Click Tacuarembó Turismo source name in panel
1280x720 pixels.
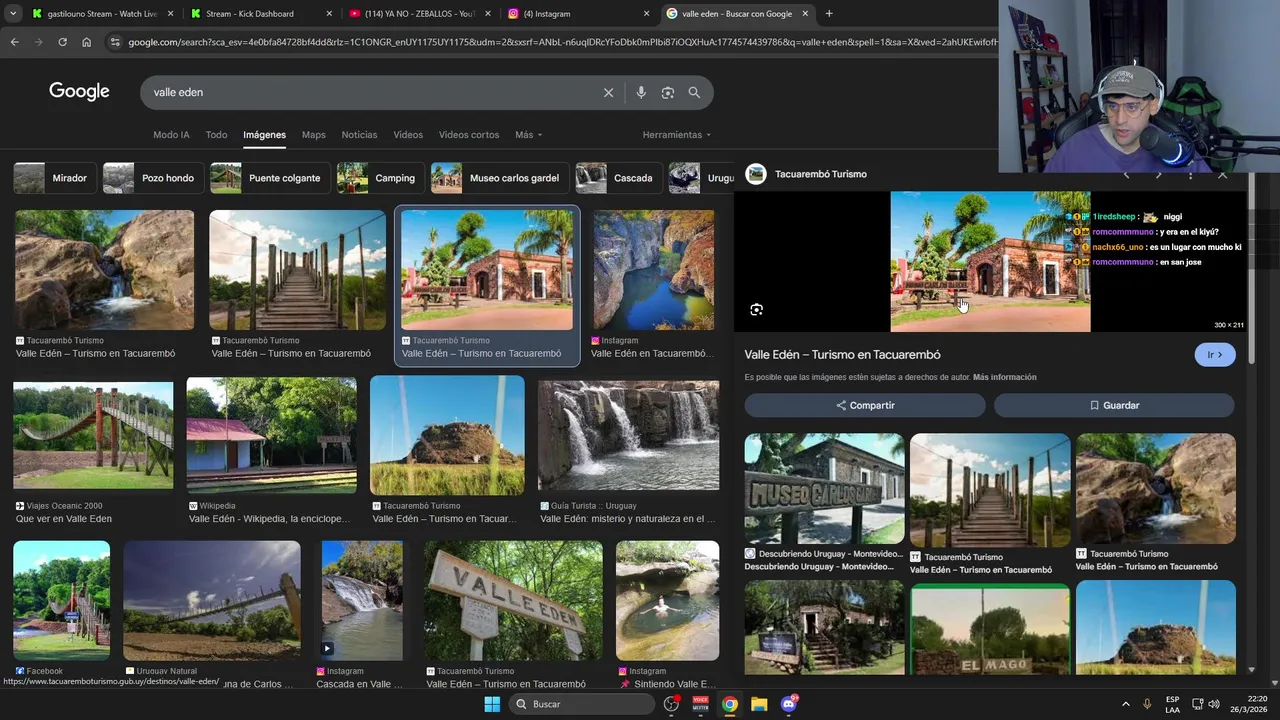pos(820,174)
